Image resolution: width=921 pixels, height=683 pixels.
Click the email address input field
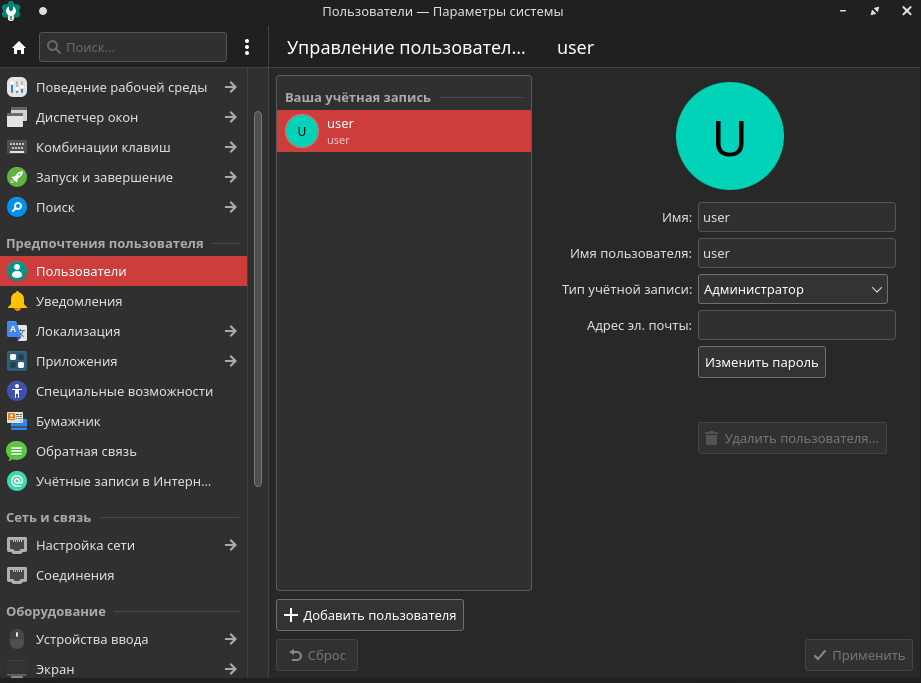(x=796, y=325)
